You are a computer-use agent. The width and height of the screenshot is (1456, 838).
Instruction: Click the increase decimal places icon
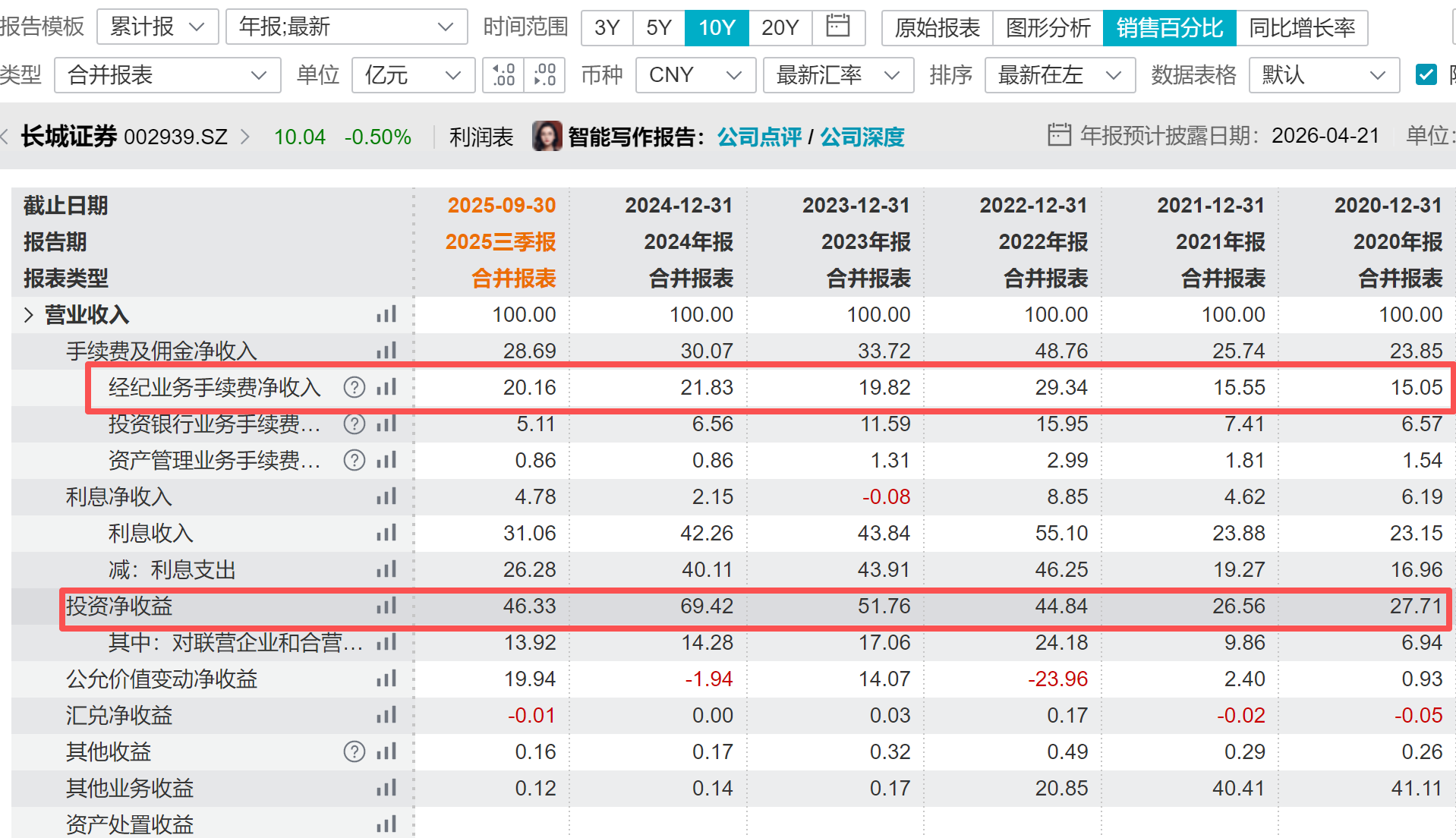503,75
